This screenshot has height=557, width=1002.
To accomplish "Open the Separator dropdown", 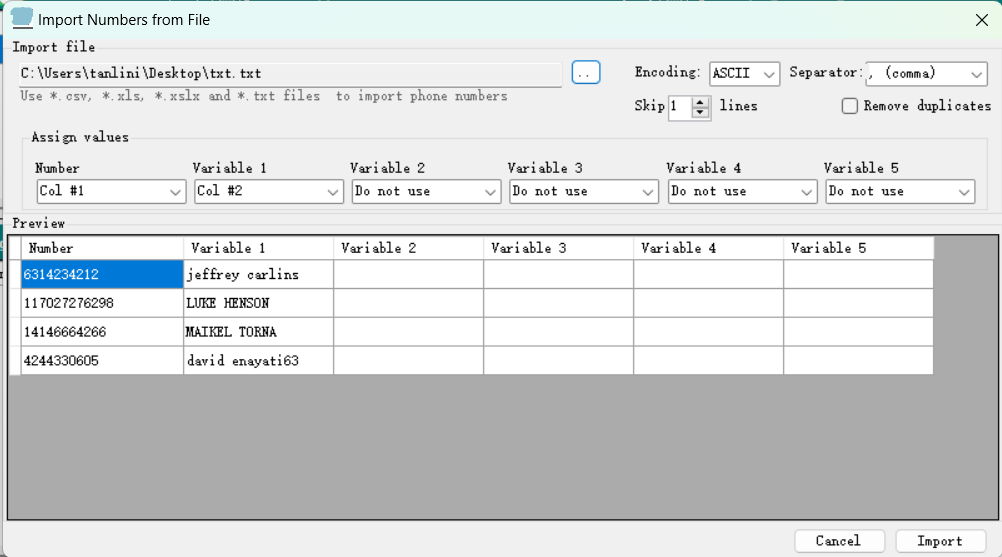I will [x=926, y=74].
